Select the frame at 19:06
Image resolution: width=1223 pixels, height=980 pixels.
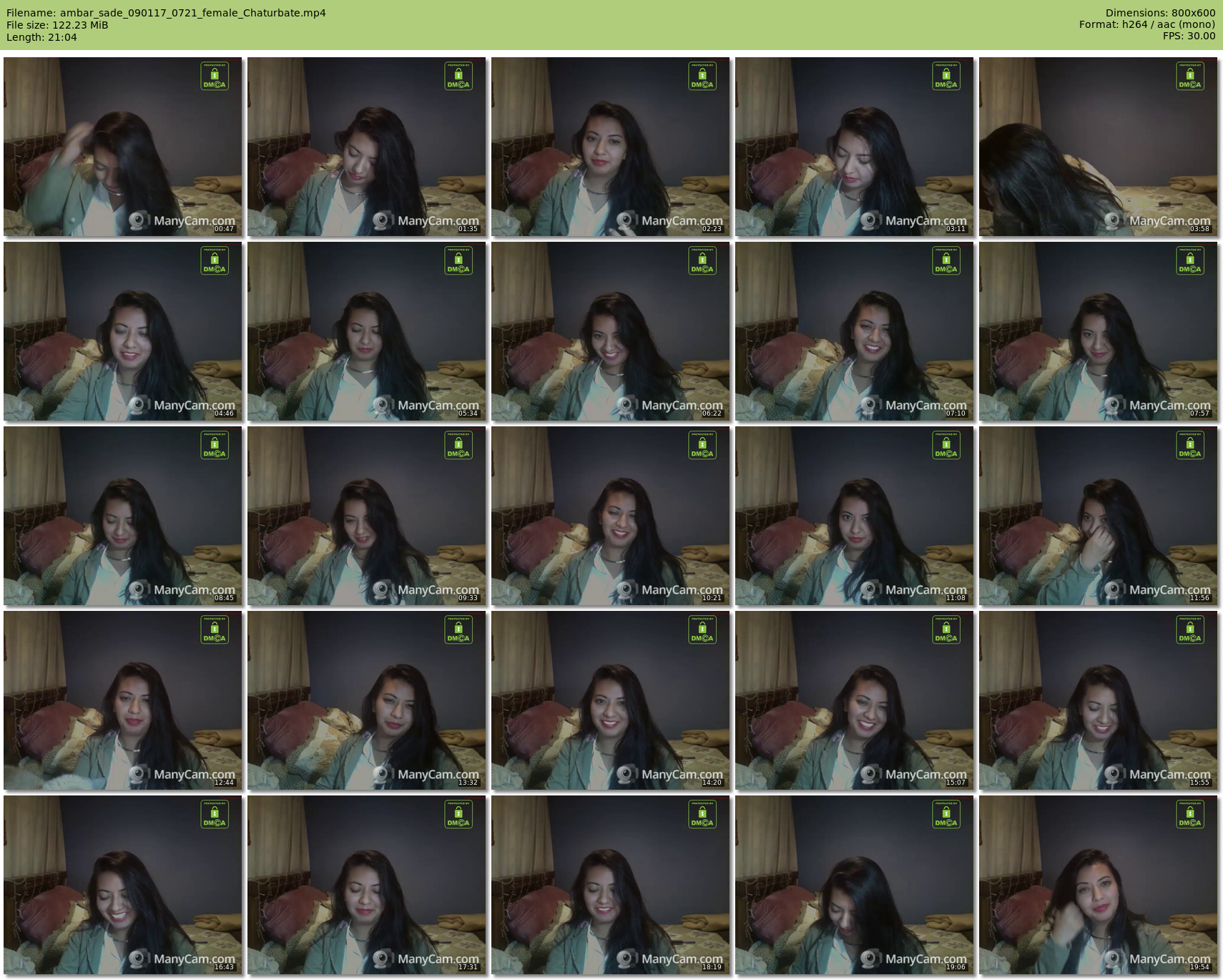(x=855, y=885)
